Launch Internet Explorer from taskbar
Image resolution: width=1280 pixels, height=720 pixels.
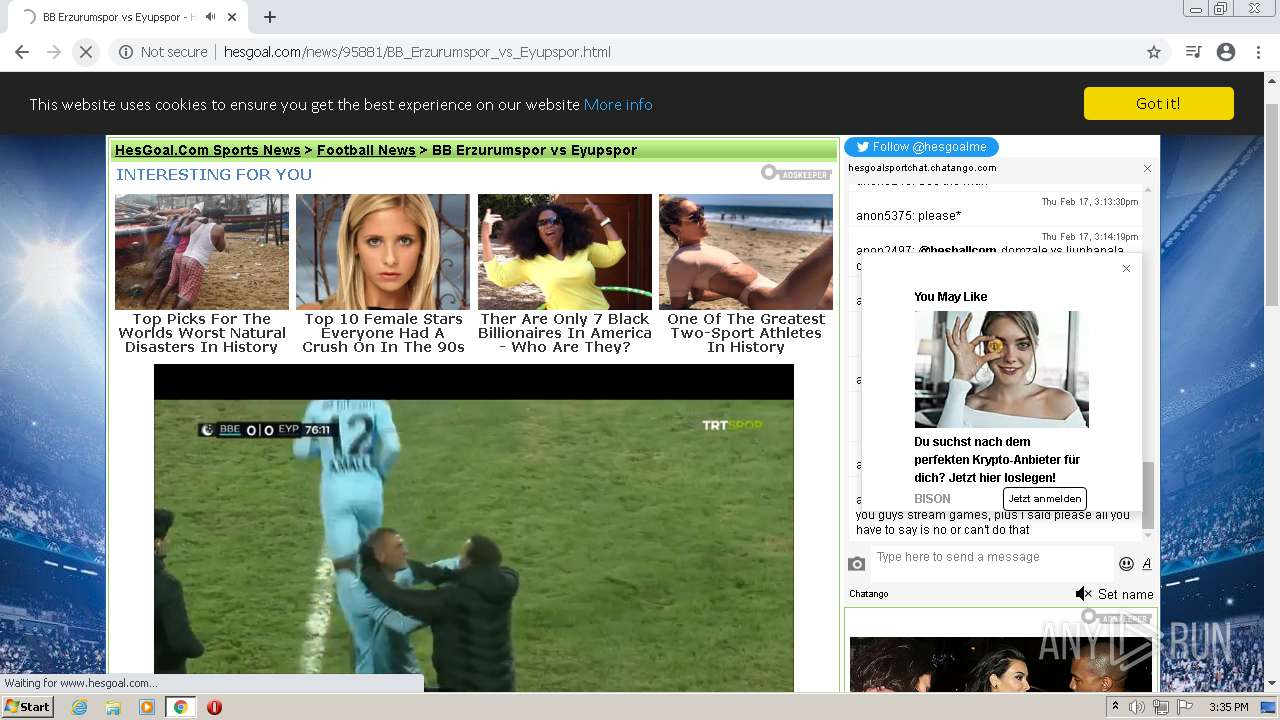coord(80,707)
